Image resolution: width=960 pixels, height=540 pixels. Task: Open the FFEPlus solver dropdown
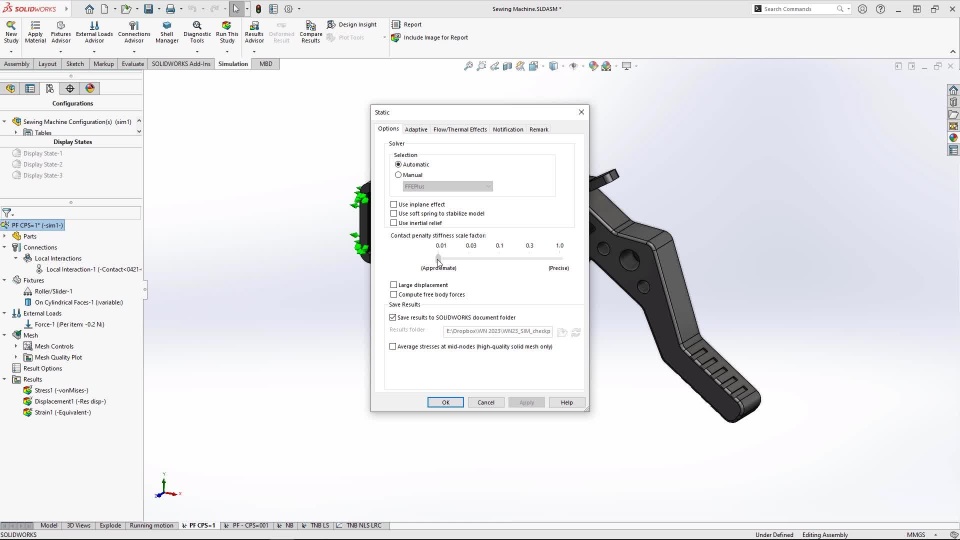tap(448, 186)
